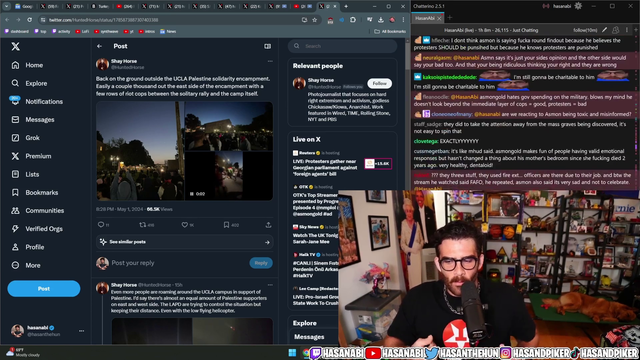The image size is (640, 360).
Task: Open the large left crowd photo
Action: (x=140, y=151)
